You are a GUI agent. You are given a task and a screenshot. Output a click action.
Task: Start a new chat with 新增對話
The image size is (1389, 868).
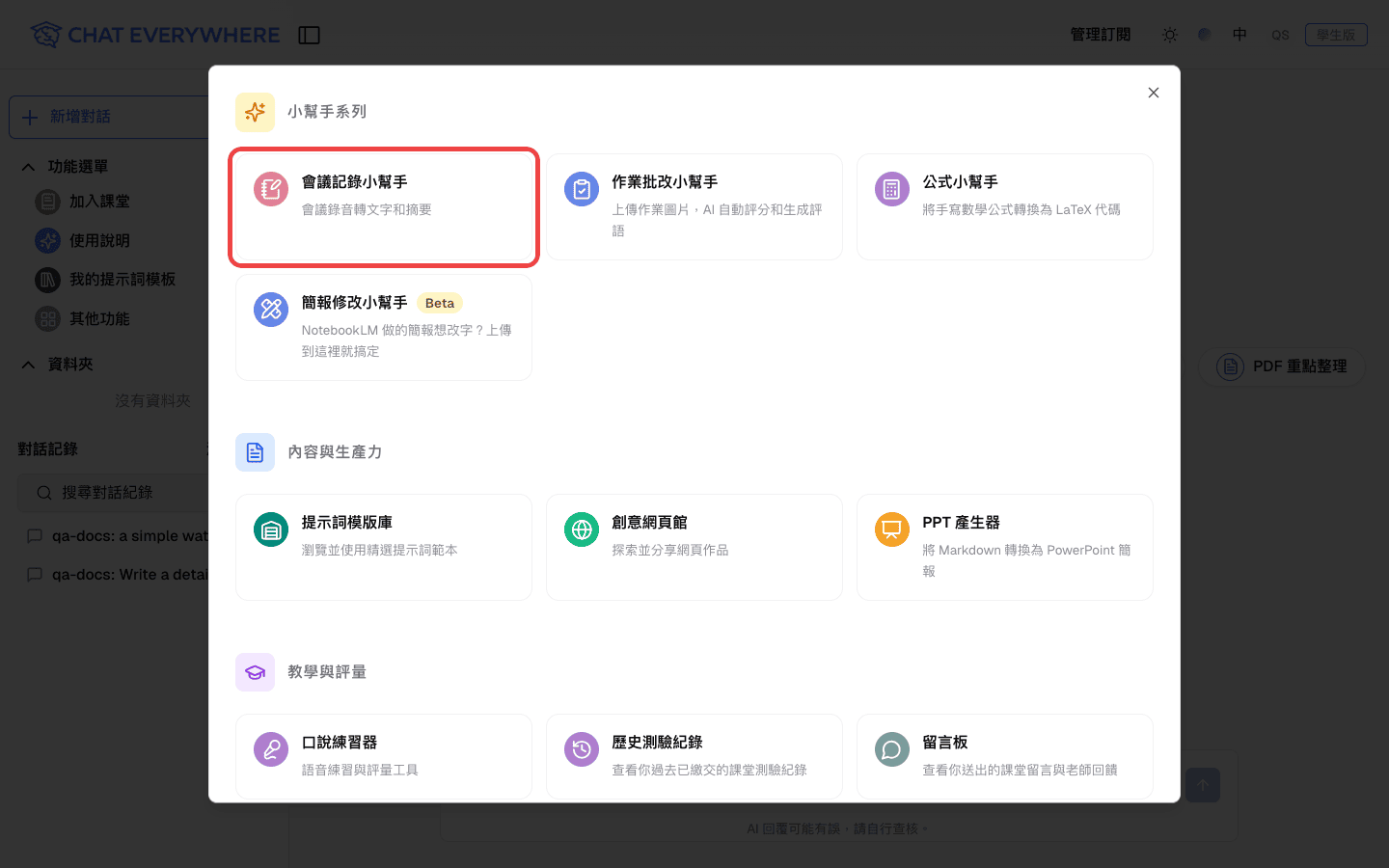[109, 117]
